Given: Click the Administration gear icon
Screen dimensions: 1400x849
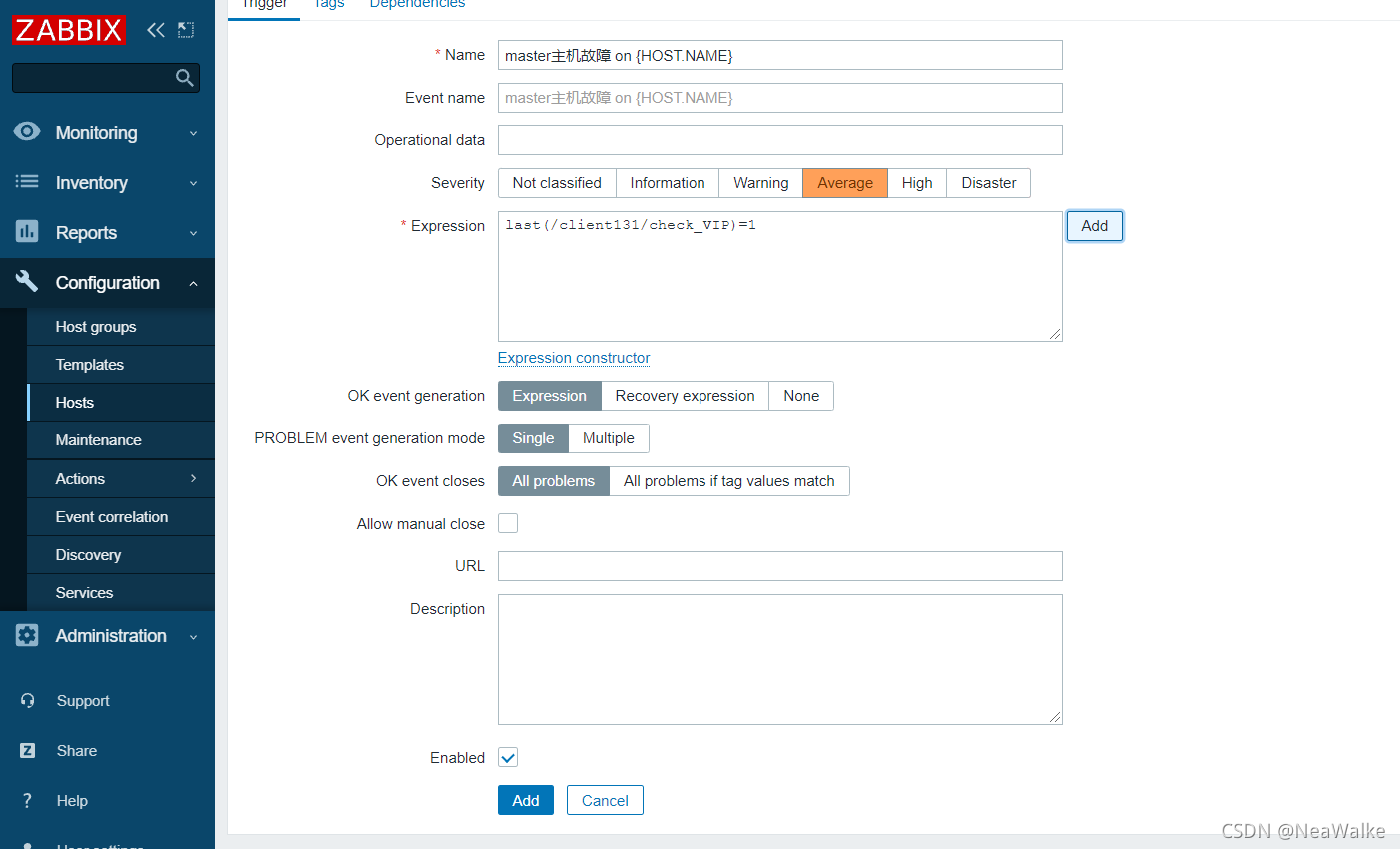Looking at the screenshot, I should coord(27,635).
